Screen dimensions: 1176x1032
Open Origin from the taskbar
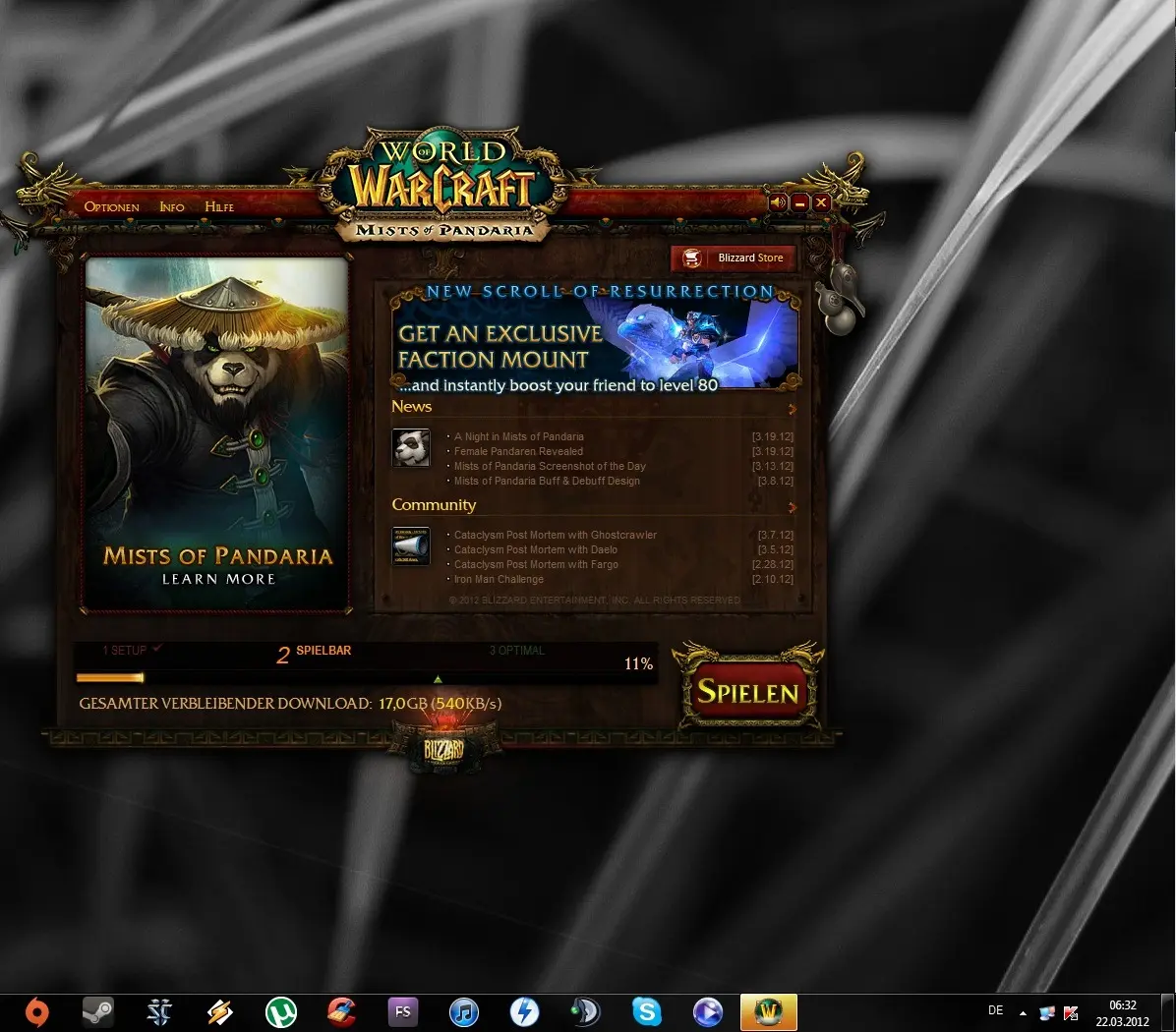[x=36, y=1012]
